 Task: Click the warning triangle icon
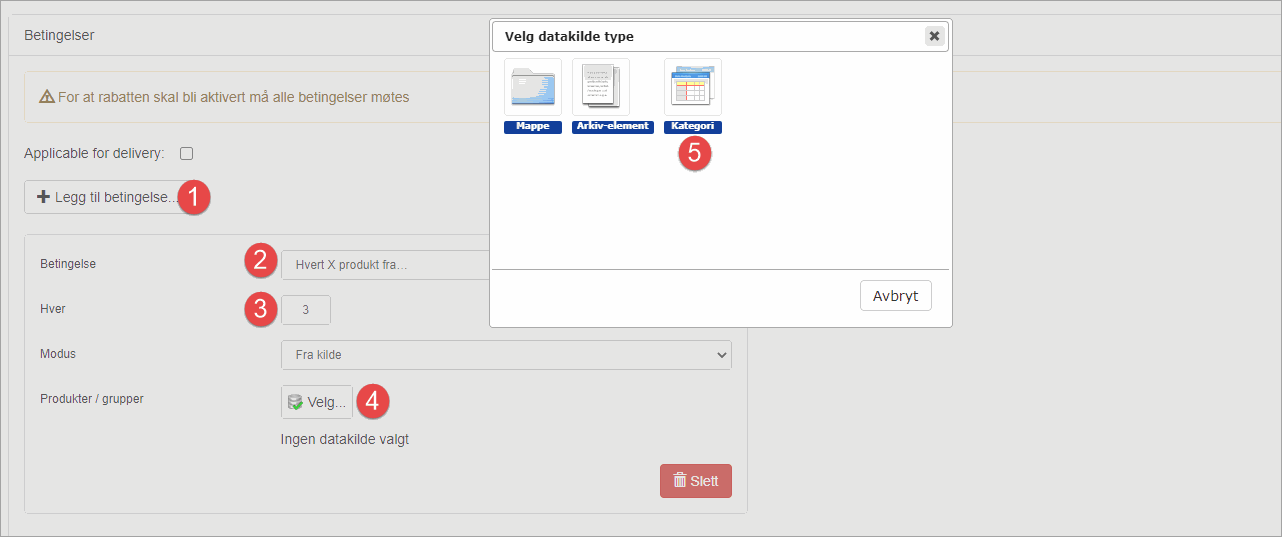tap(46, 98)
